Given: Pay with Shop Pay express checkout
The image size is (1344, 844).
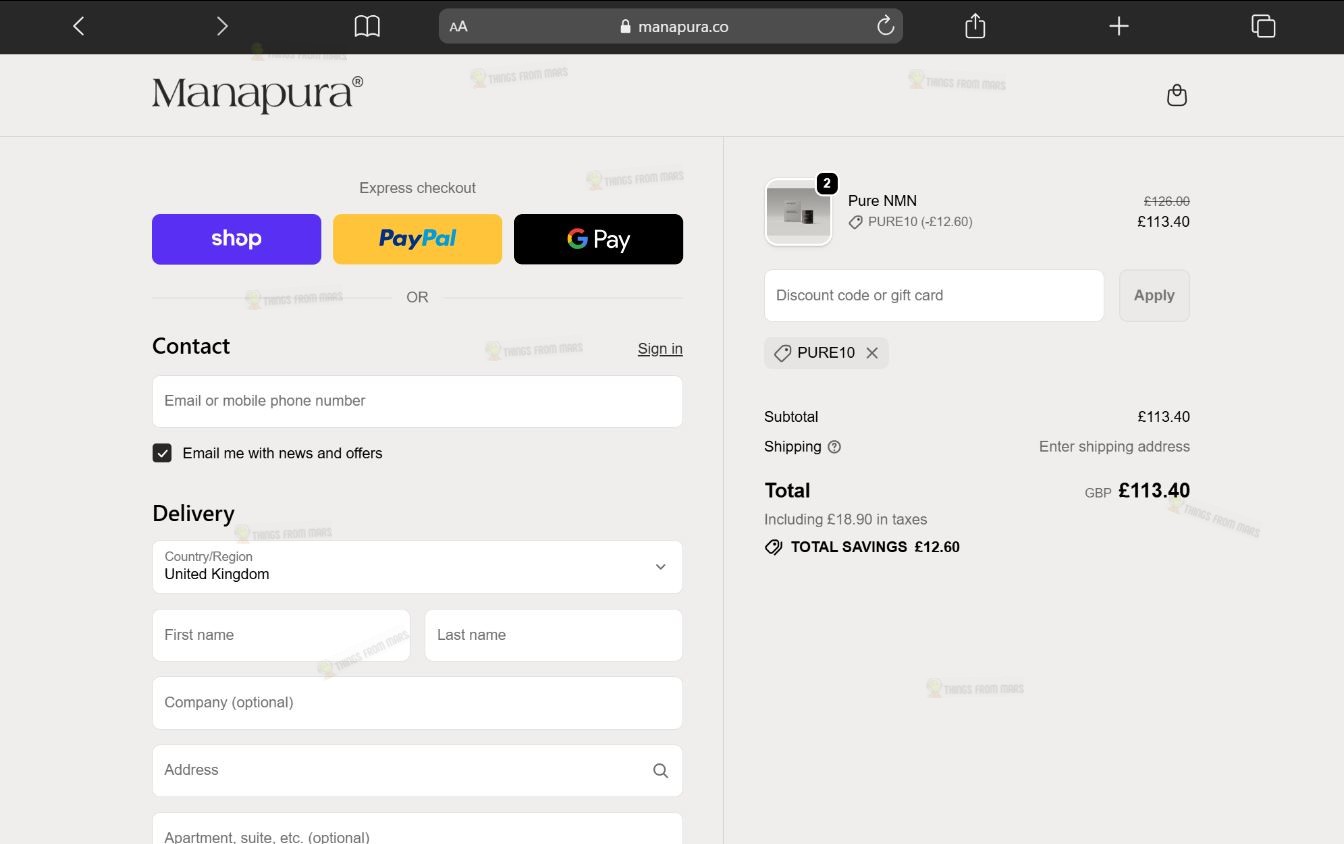Looking at the screenshot, I should 236,239.
